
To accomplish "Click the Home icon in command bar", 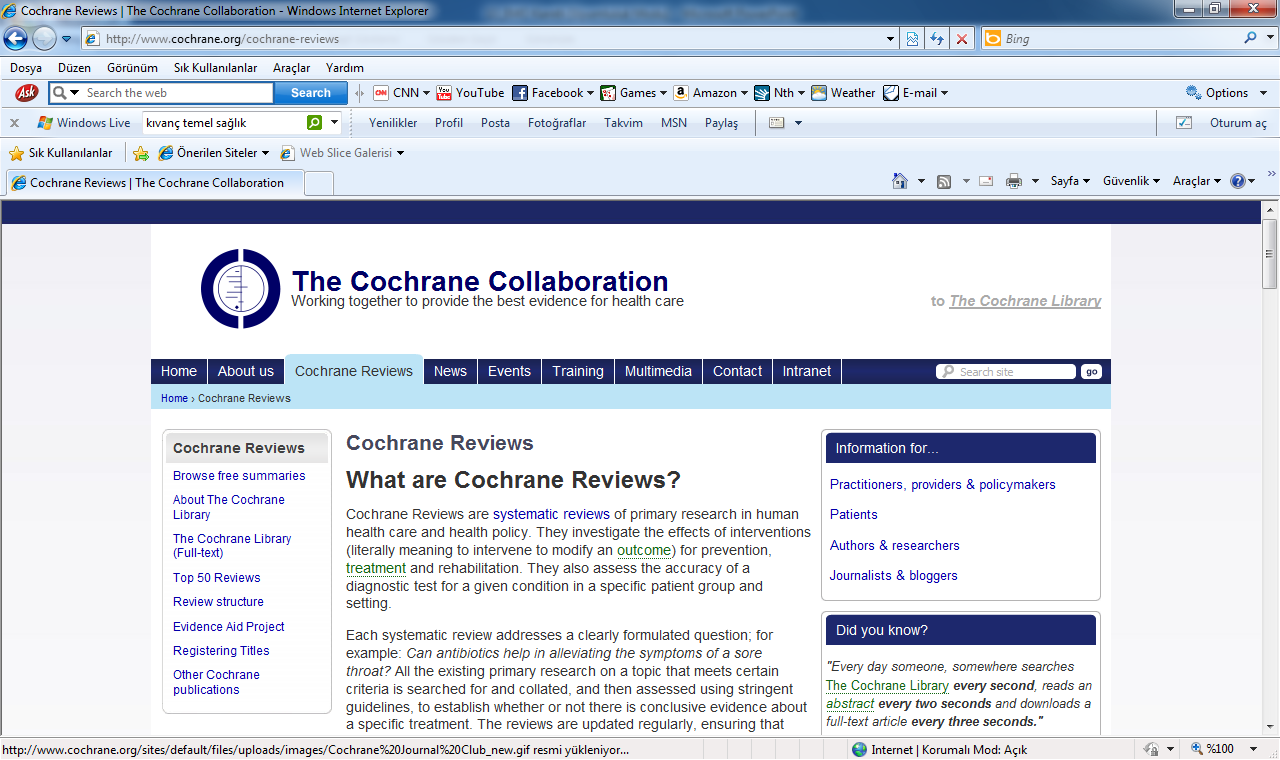I will point(899,181).
